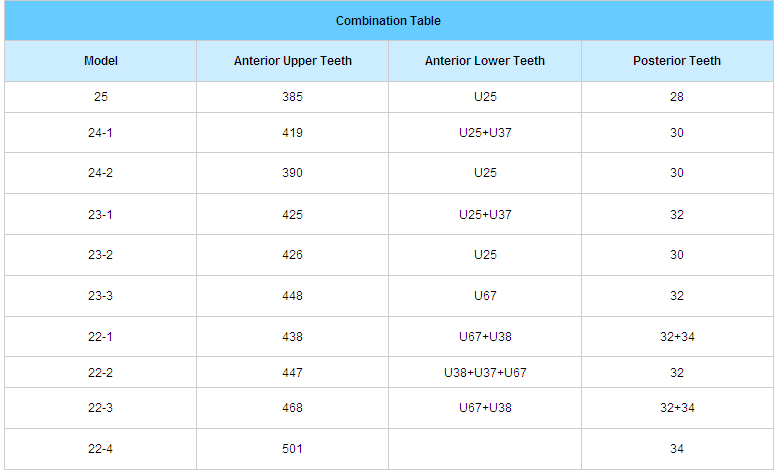Click the 24-1 model cell
775x471 pixels.
(x=100, y=133)
